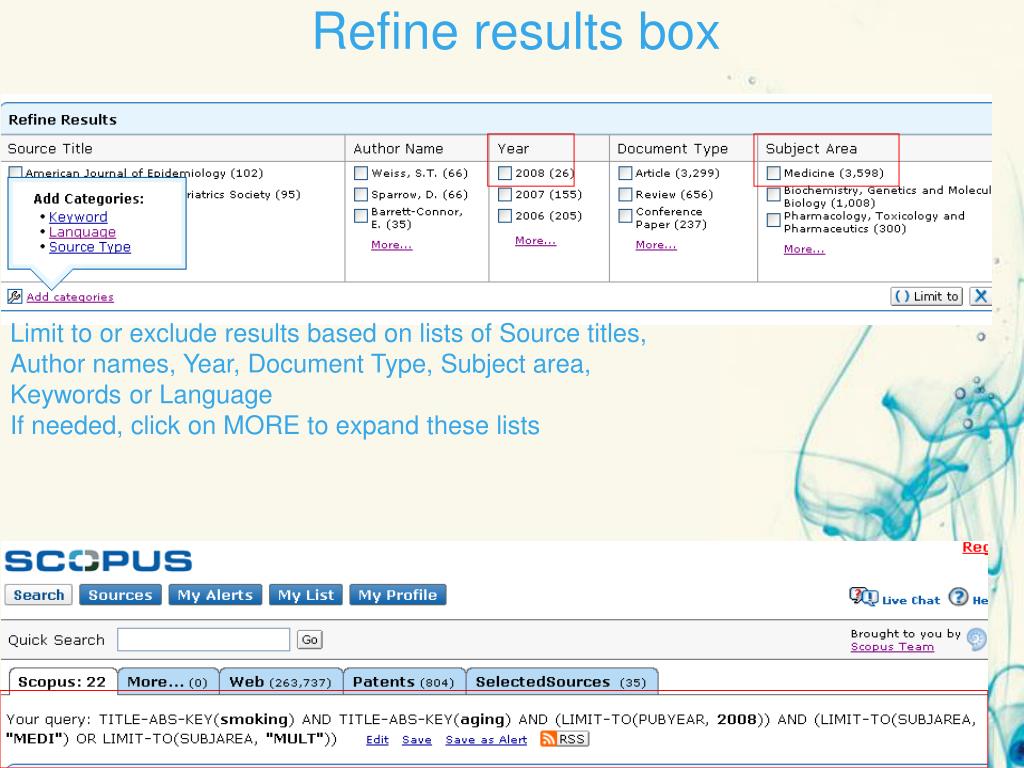This screenshot has width=1024, height=768.
Task: Add the Language category
Action: pyautogui.click(x=82, y=232)
